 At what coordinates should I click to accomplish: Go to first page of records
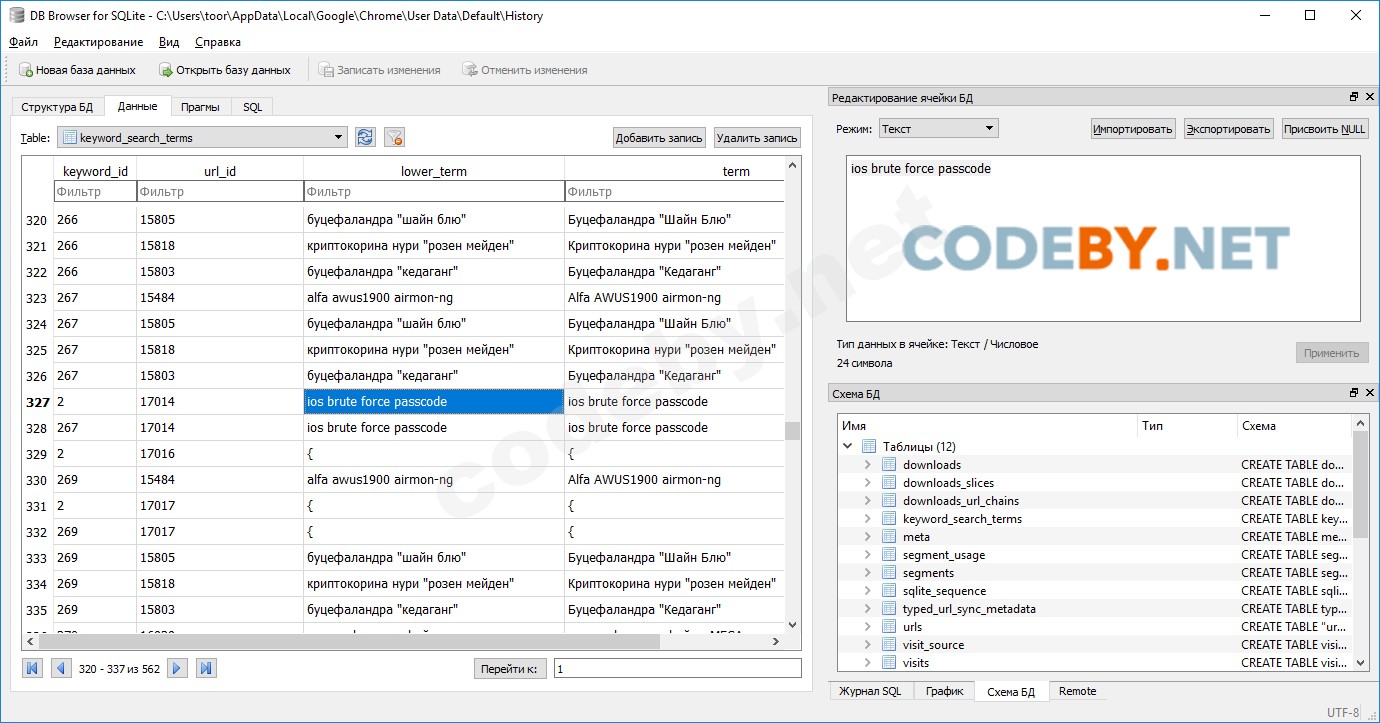tap(33, 668)
